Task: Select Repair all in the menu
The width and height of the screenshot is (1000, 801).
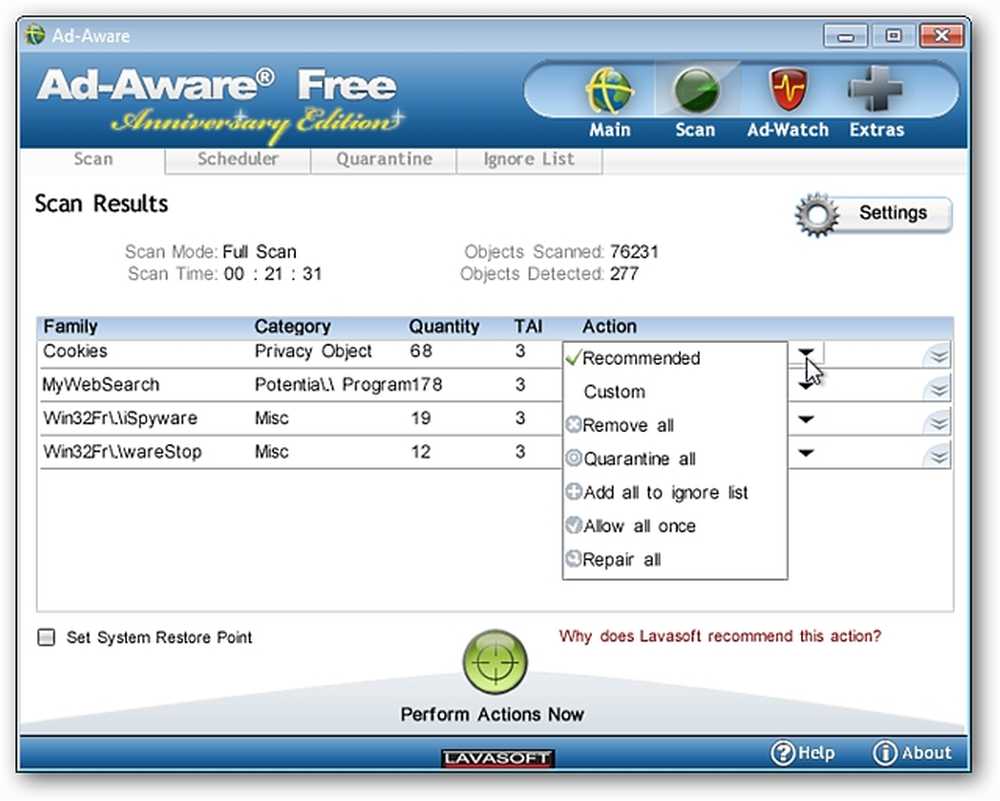Action: 675,560
